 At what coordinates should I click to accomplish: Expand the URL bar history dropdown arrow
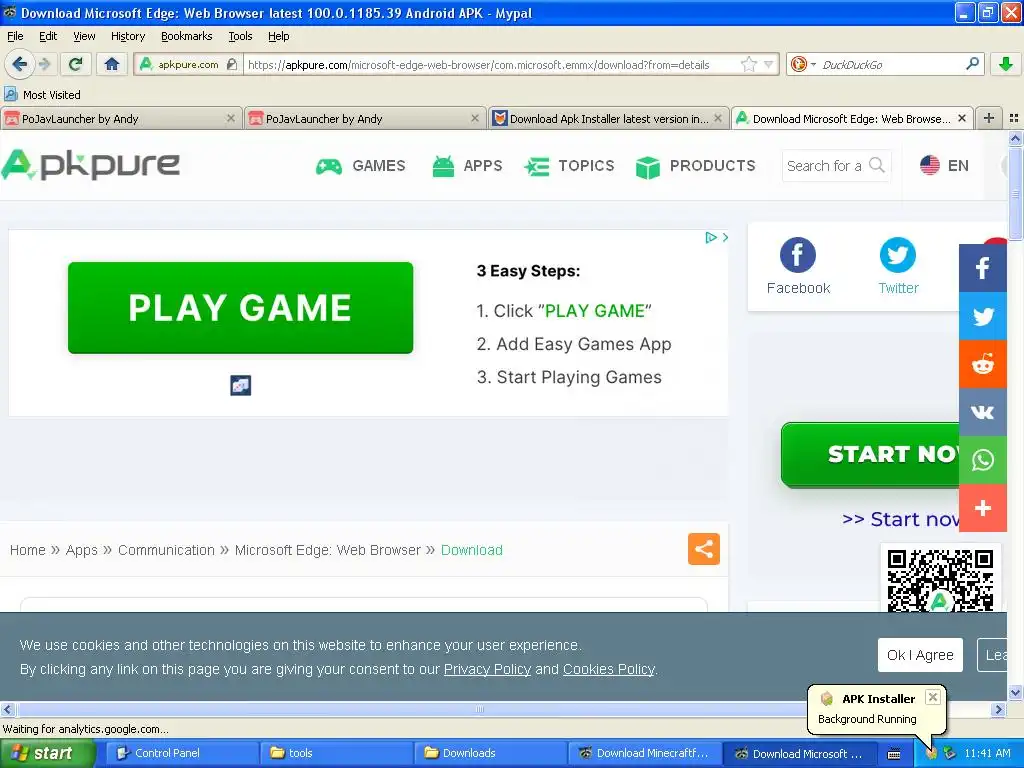[769, 64]
